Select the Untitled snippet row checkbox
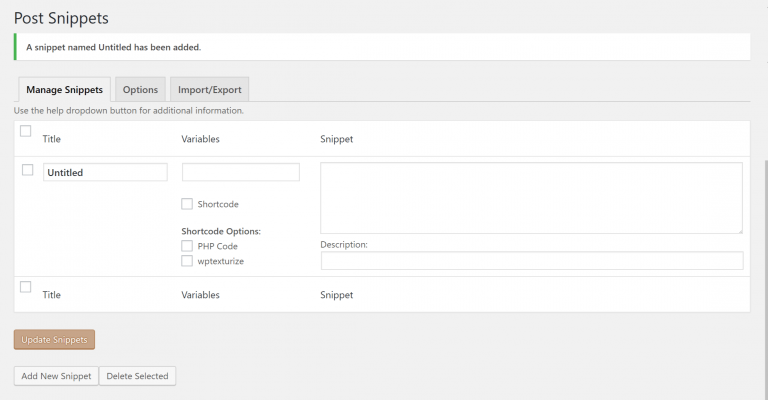Image resolution: width=768 pixels, height=400 pixels. coord(28,170)
